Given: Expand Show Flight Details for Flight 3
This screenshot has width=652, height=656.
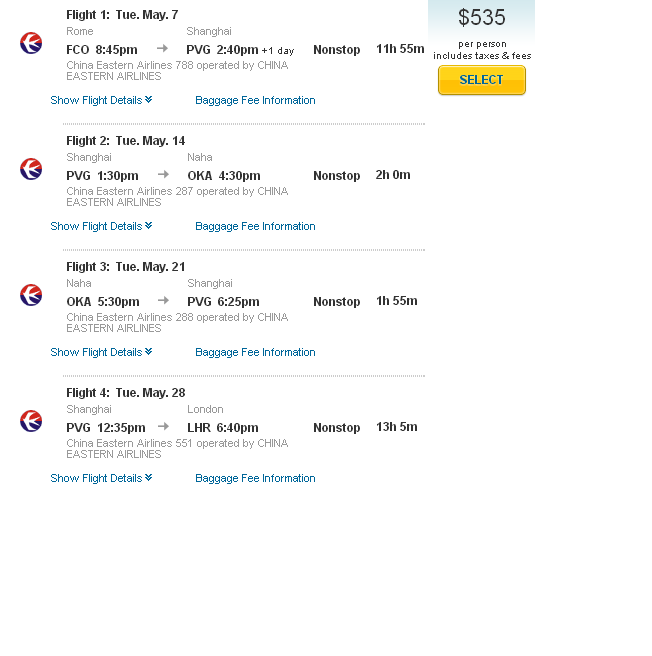Looking at the screenshot, I should pos(101,352).
